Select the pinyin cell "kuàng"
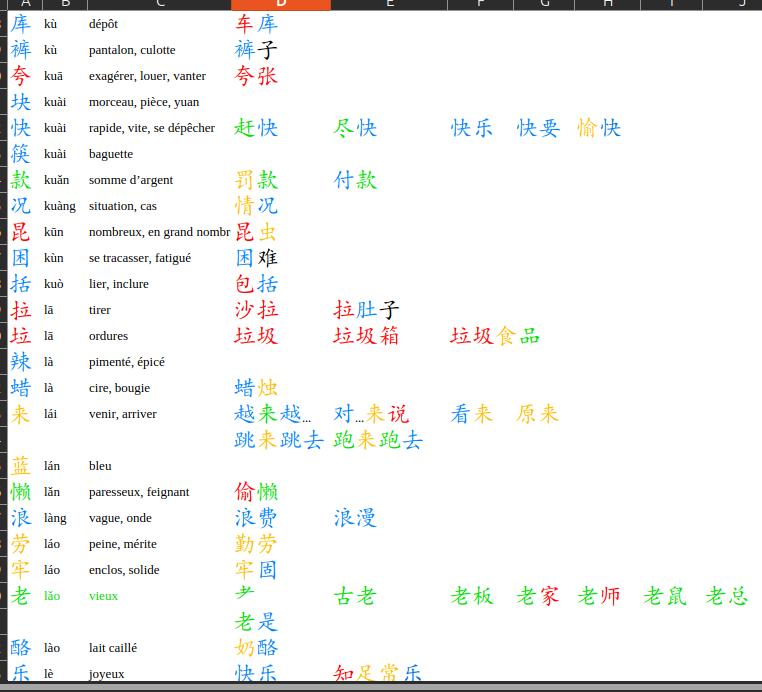The width and height of the screenshot is (762, 692). [60, 206]
